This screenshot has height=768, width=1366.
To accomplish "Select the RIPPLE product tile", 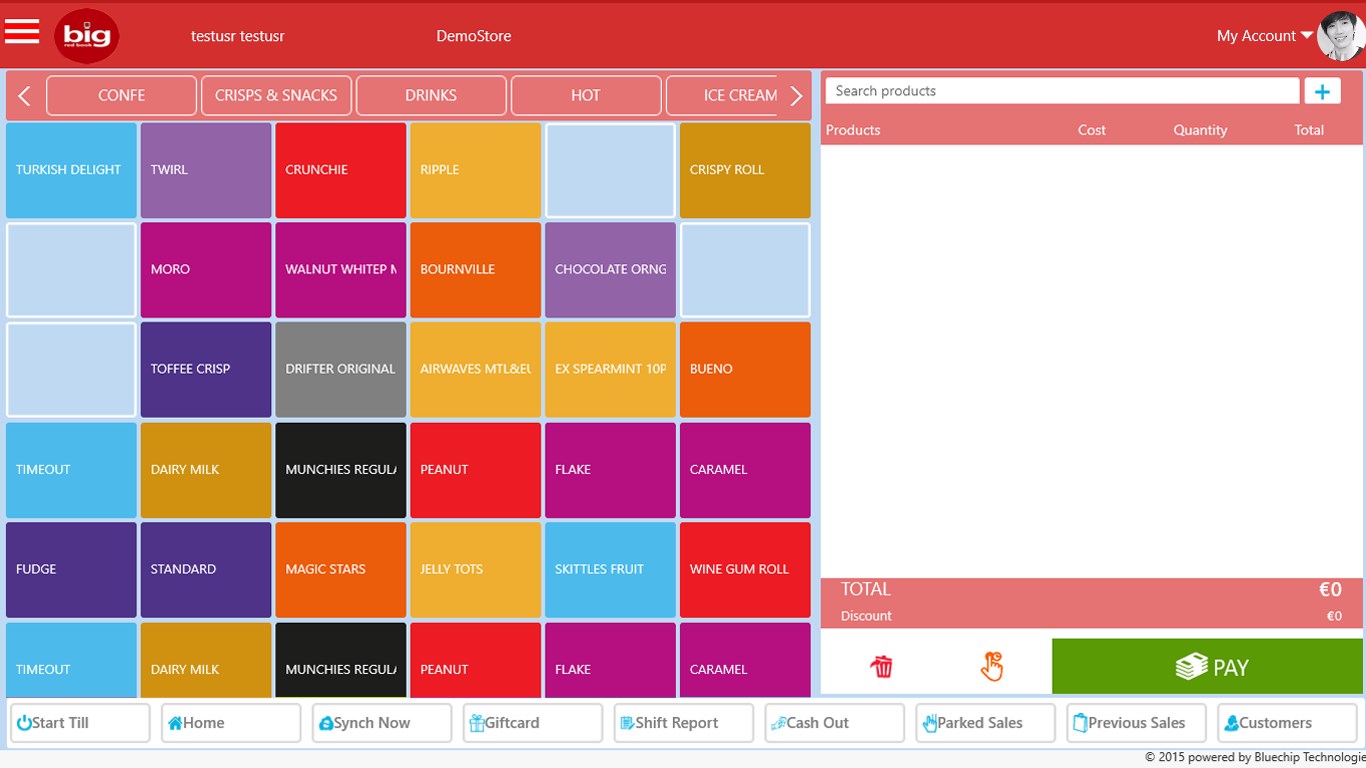I will tap(476, 170).
